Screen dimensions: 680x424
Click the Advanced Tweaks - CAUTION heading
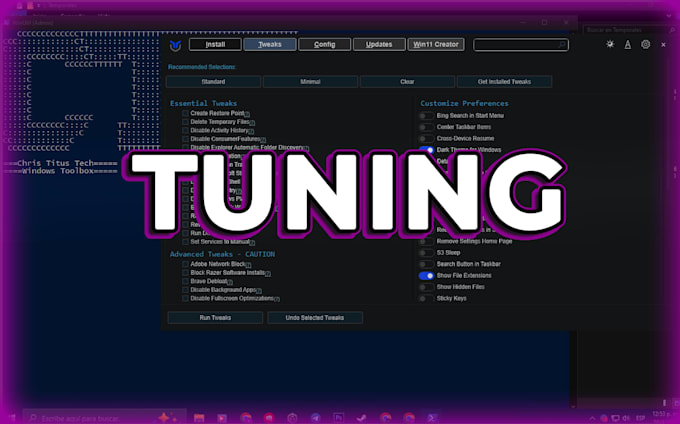tap(222, 254)
